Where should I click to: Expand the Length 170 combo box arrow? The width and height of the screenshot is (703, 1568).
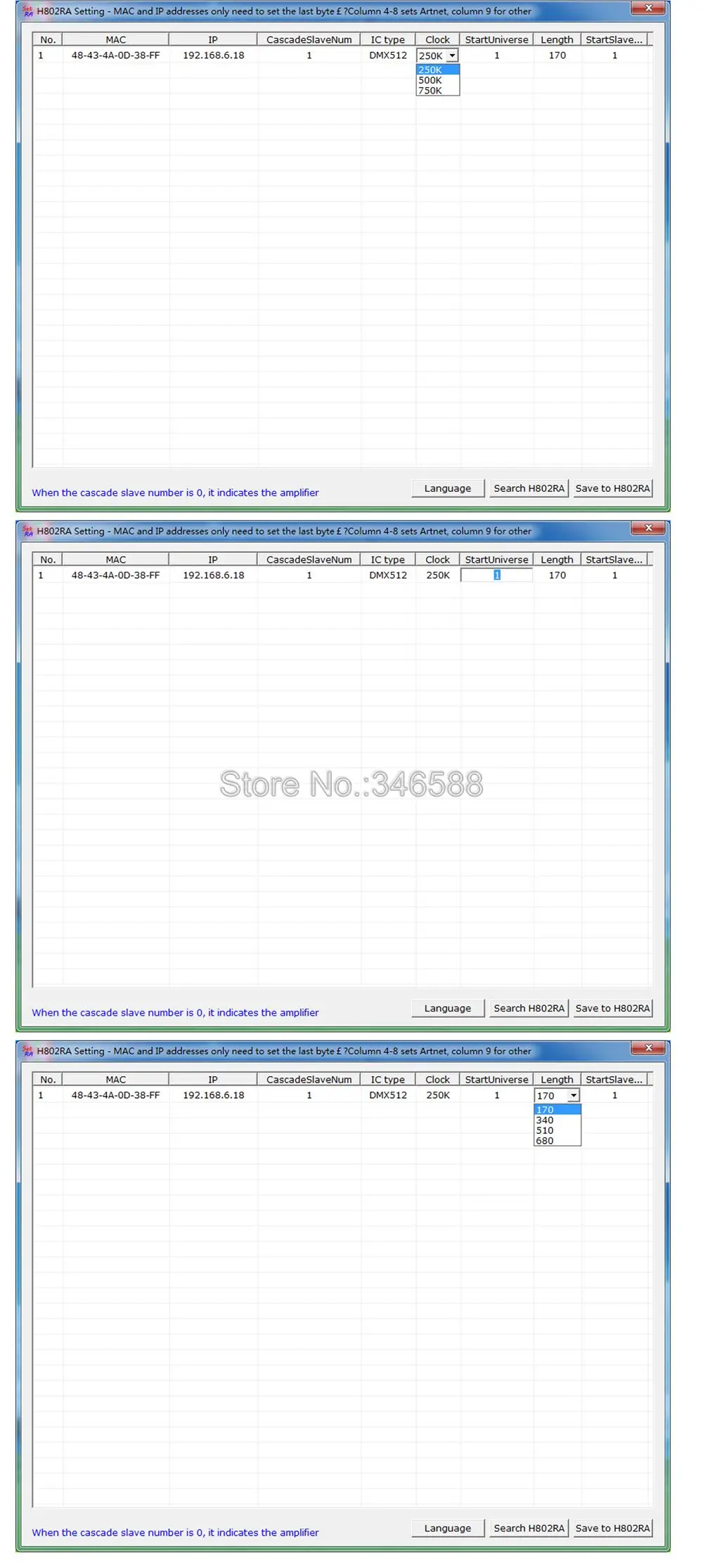click(574, 1095)
